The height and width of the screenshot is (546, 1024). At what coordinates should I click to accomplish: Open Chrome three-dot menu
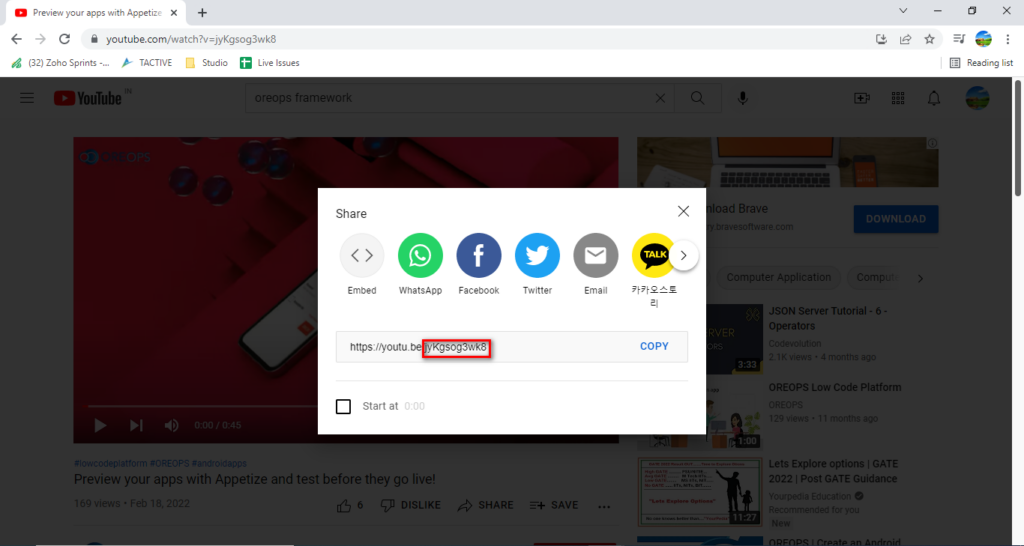tap(1008, 39)
